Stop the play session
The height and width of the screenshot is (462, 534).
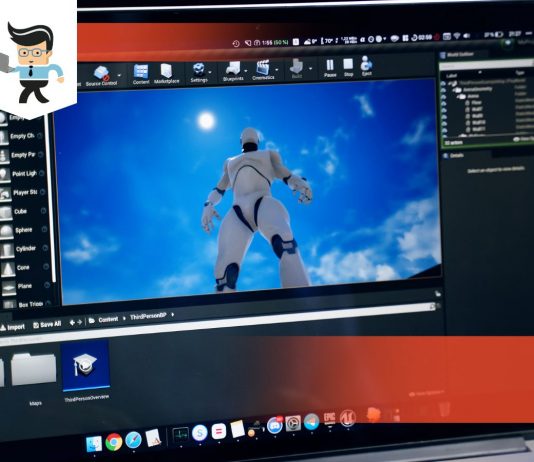click(348, 67)
